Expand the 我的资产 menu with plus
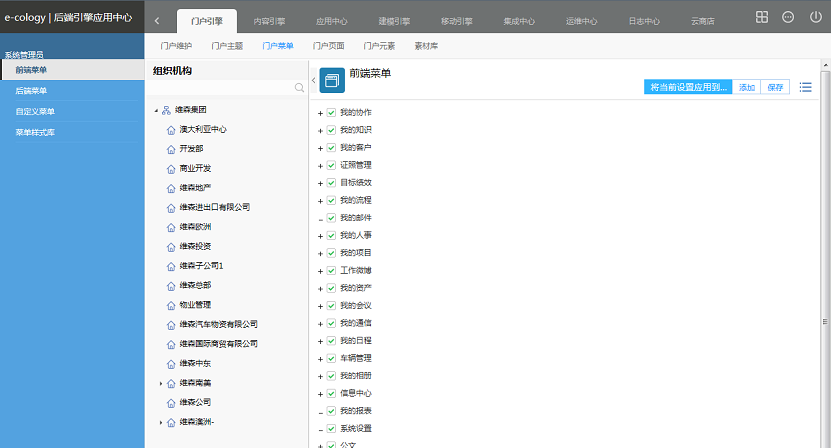 point(320,288)
